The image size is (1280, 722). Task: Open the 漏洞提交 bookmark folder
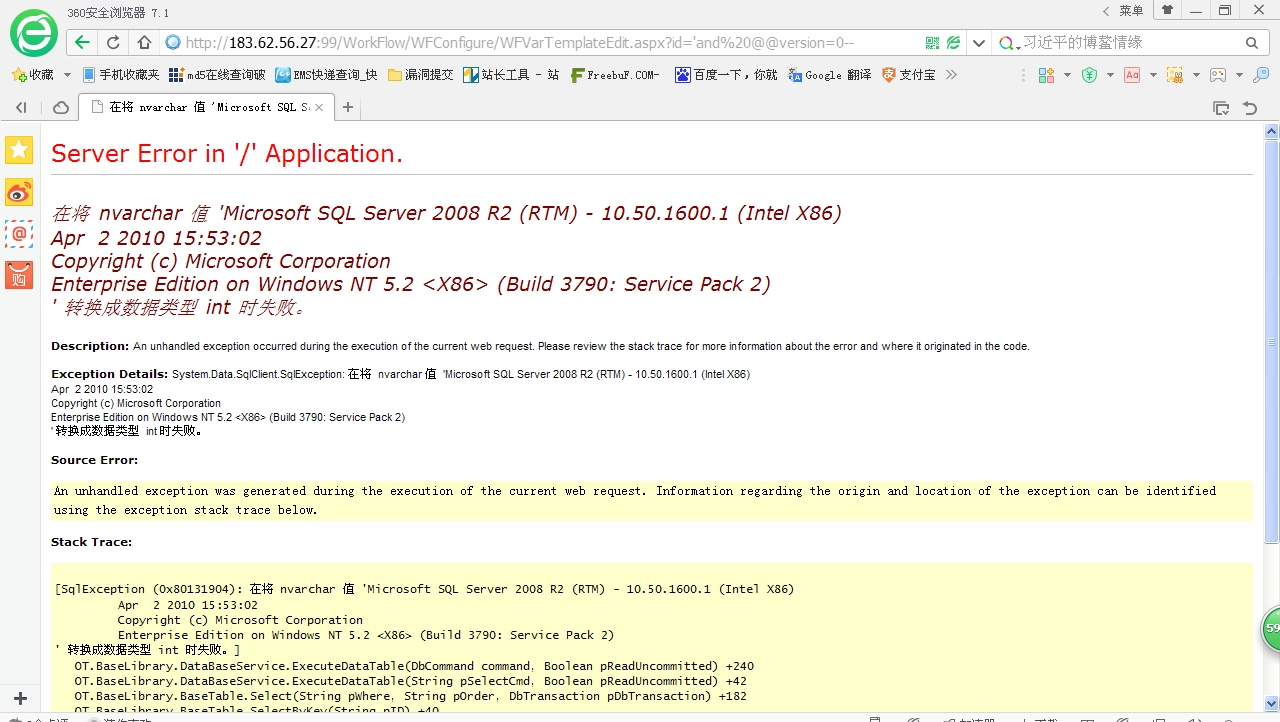pyautogui.click(x=421, y=75)
